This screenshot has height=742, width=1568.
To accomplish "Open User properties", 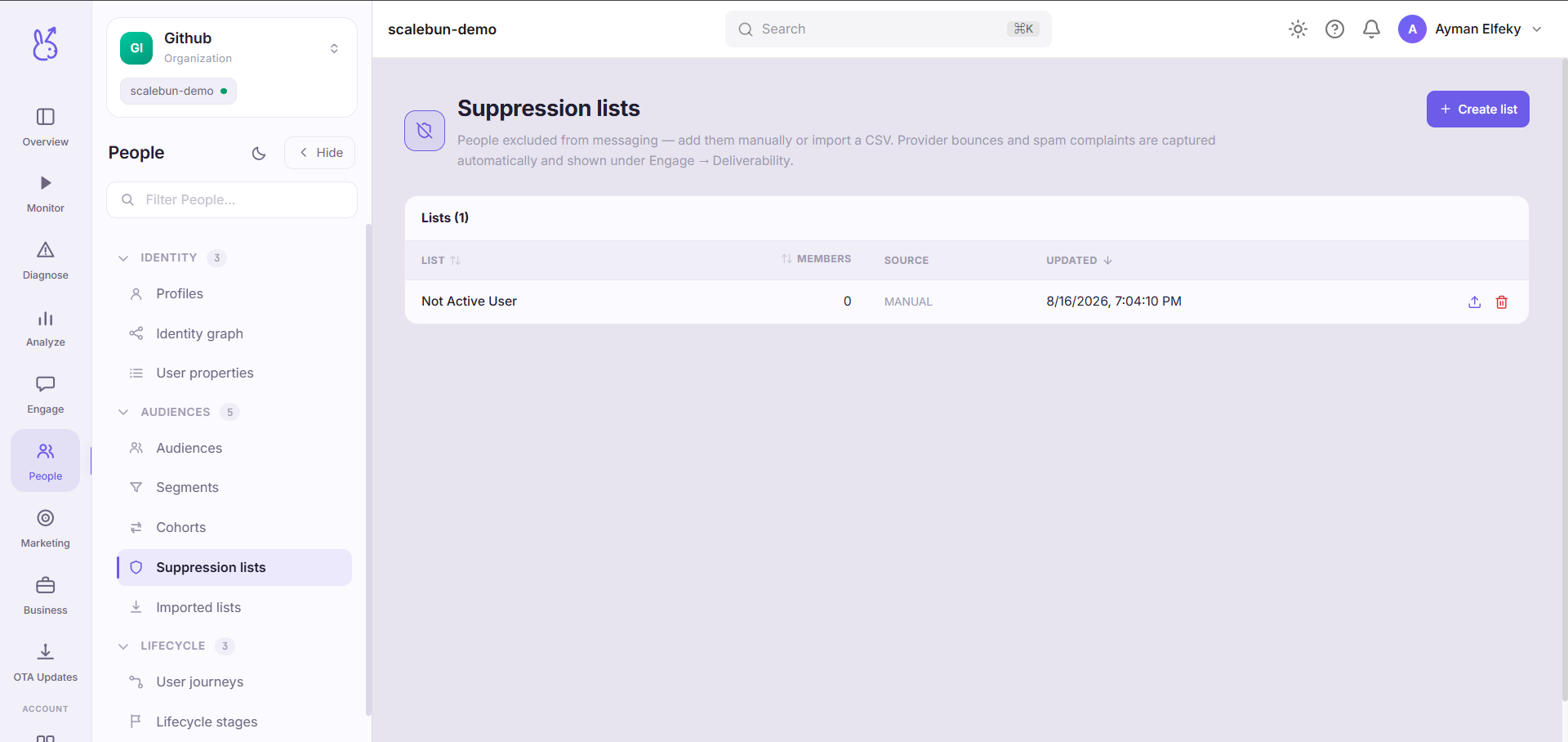I will click(x=234, y=373).
